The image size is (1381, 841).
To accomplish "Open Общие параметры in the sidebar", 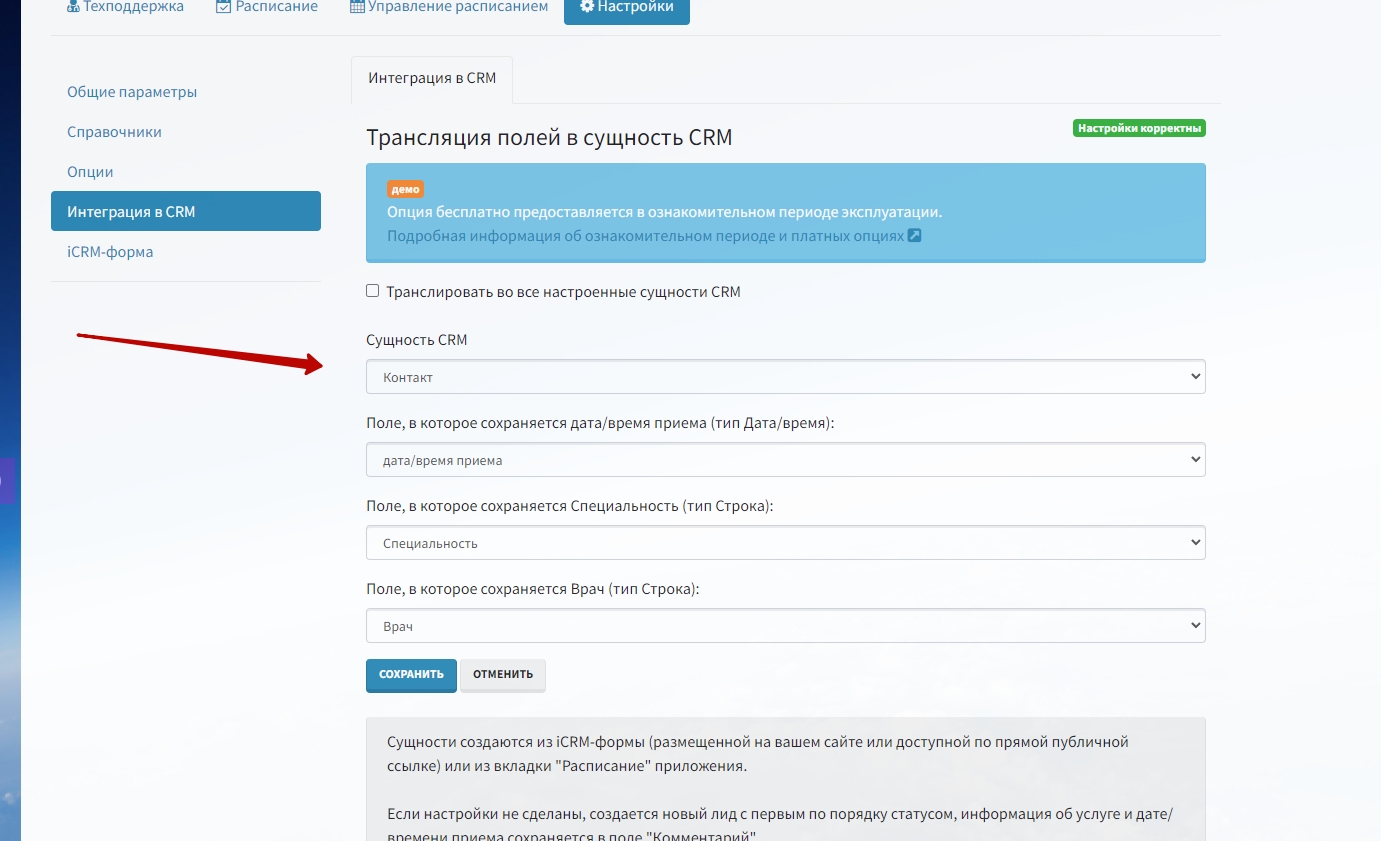I will (x=132, y=92).
